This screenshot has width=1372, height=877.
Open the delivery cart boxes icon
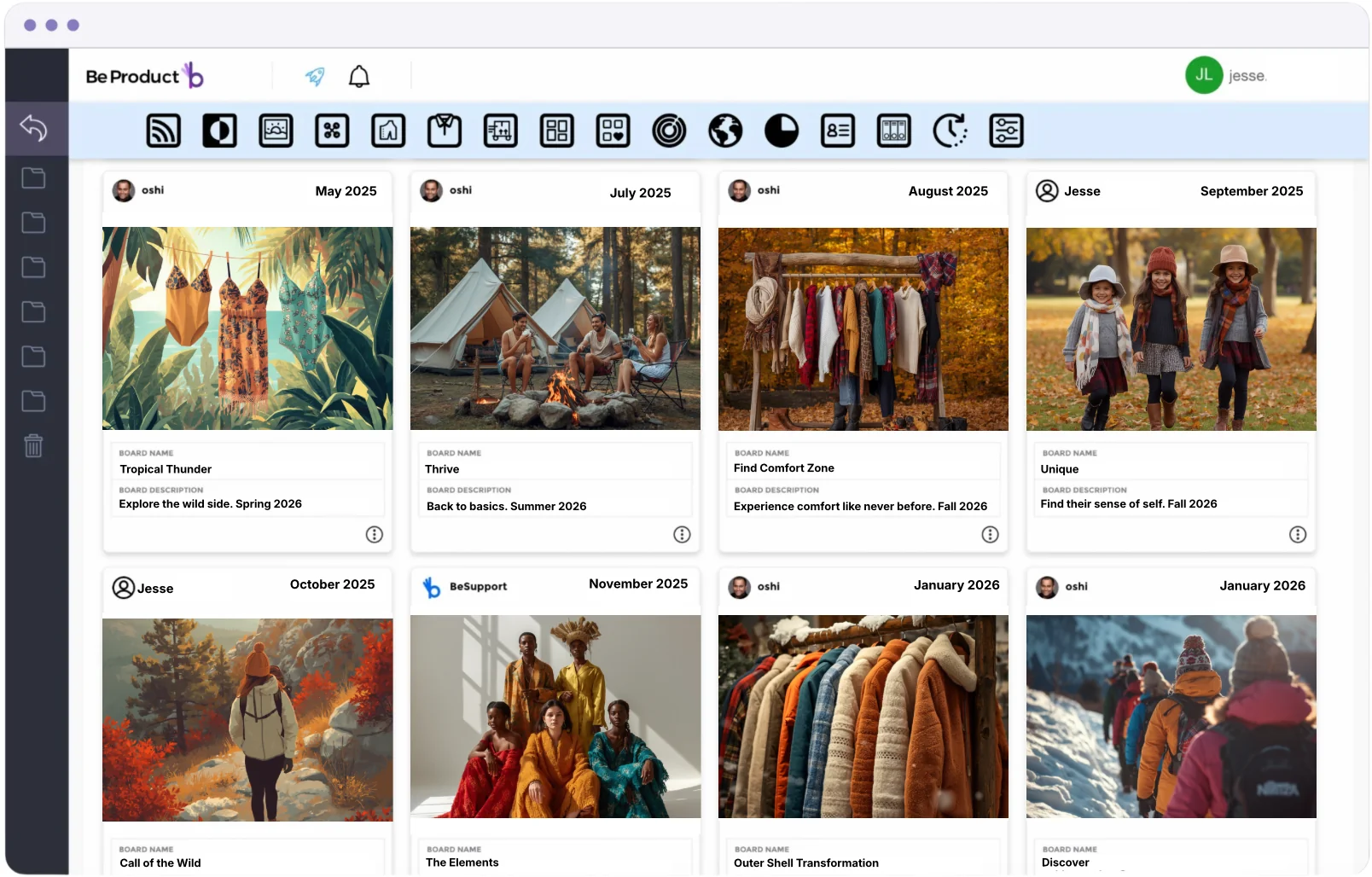tap(501, 131)
